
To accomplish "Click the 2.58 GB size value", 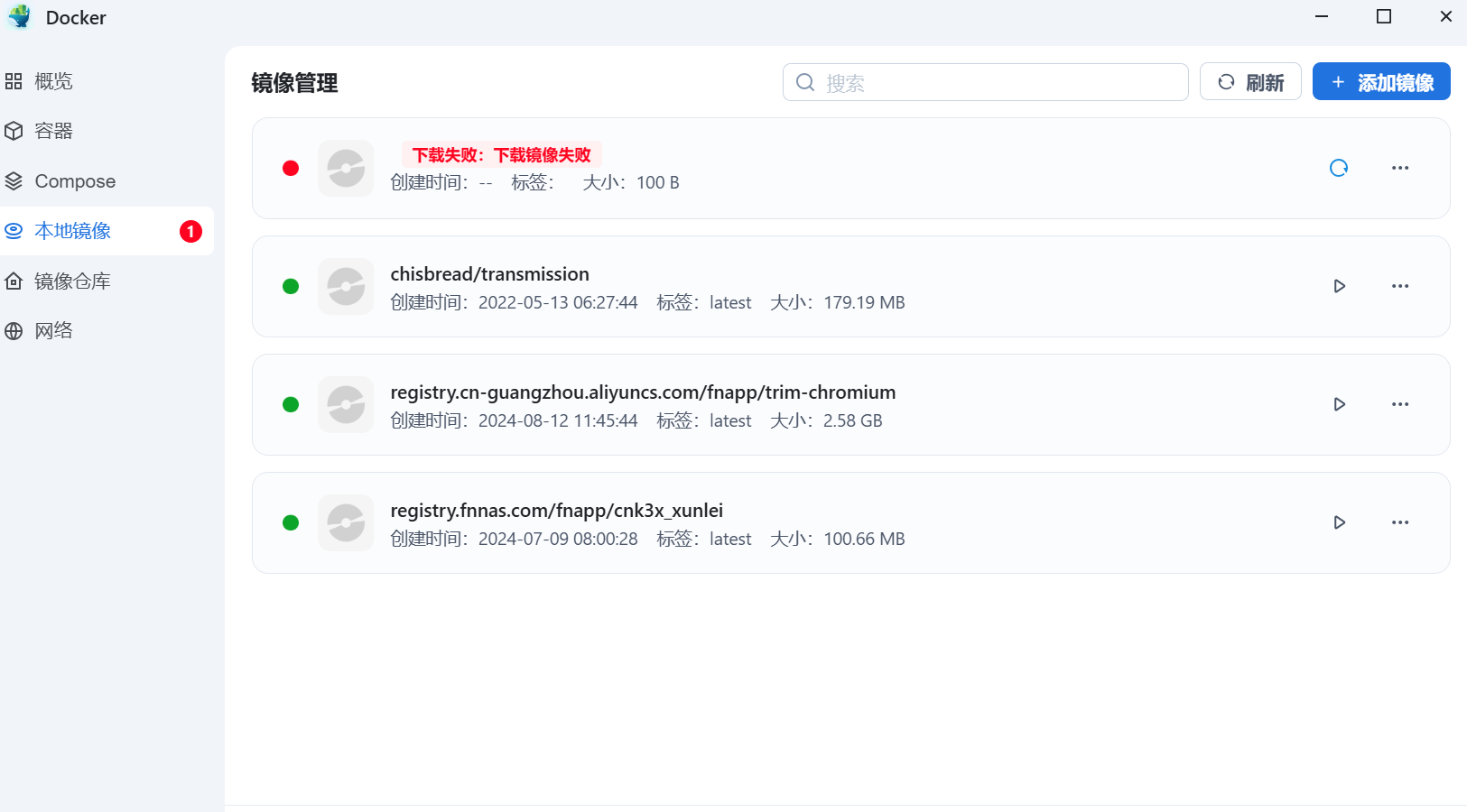I will (x=853, y=420).
